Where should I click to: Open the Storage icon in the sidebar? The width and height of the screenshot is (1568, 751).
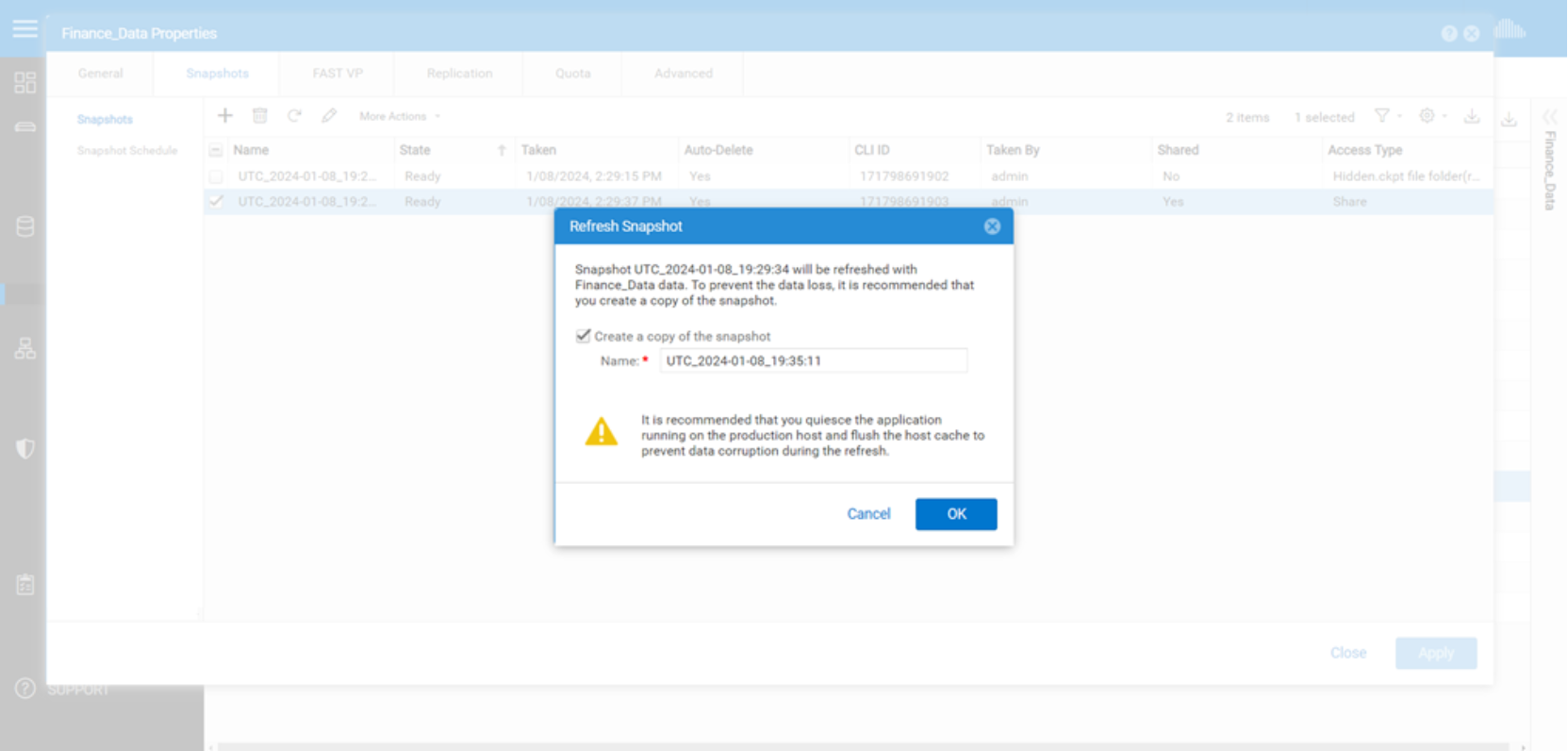coord(25,226)
